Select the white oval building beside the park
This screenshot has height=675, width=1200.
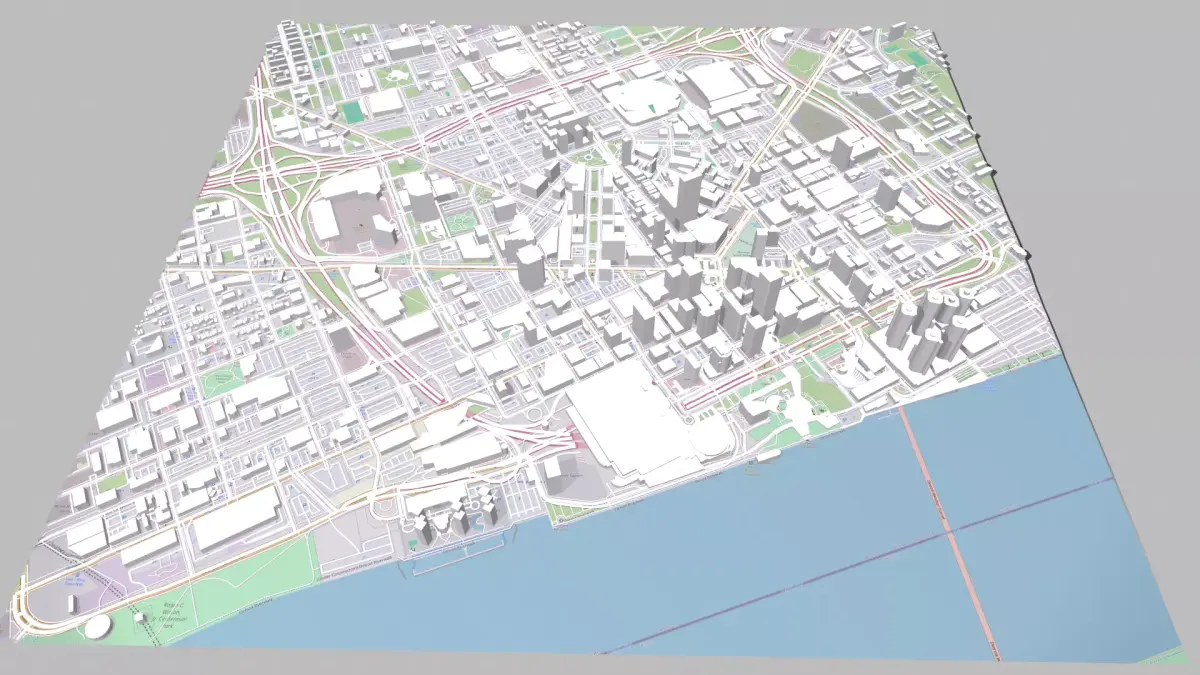coord(97,627)
